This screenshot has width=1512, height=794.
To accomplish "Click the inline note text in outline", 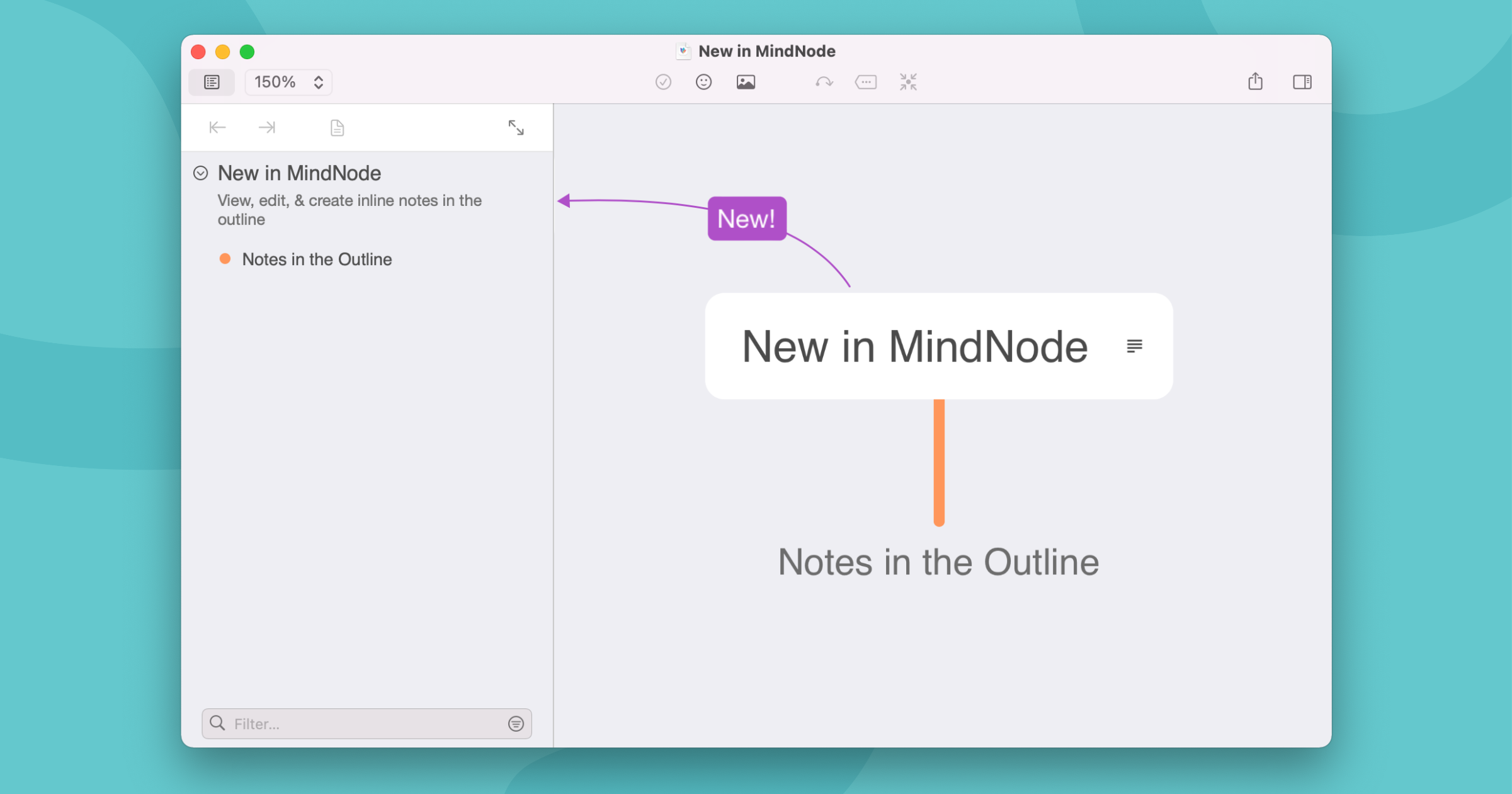I will 350,210.
